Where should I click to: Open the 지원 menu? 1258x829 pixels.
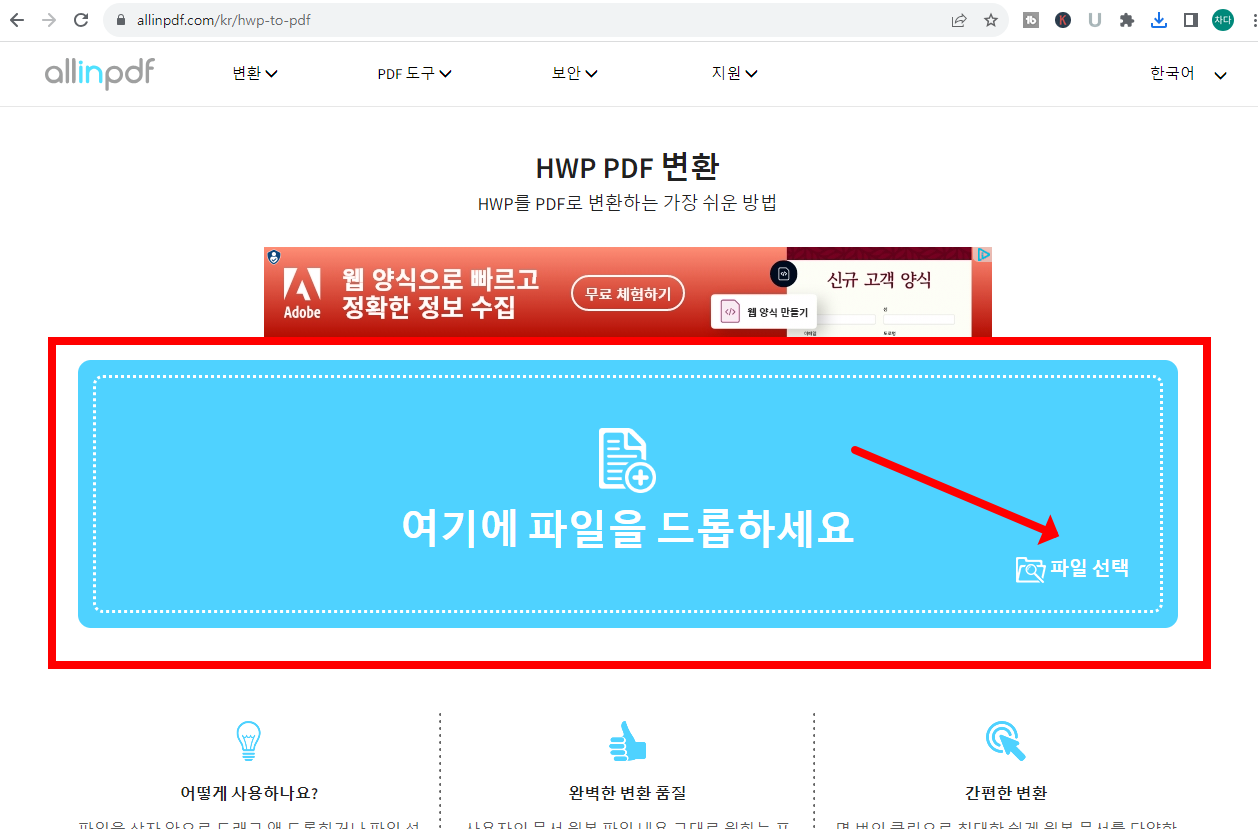pyautogui.click(x=734, y=73)
